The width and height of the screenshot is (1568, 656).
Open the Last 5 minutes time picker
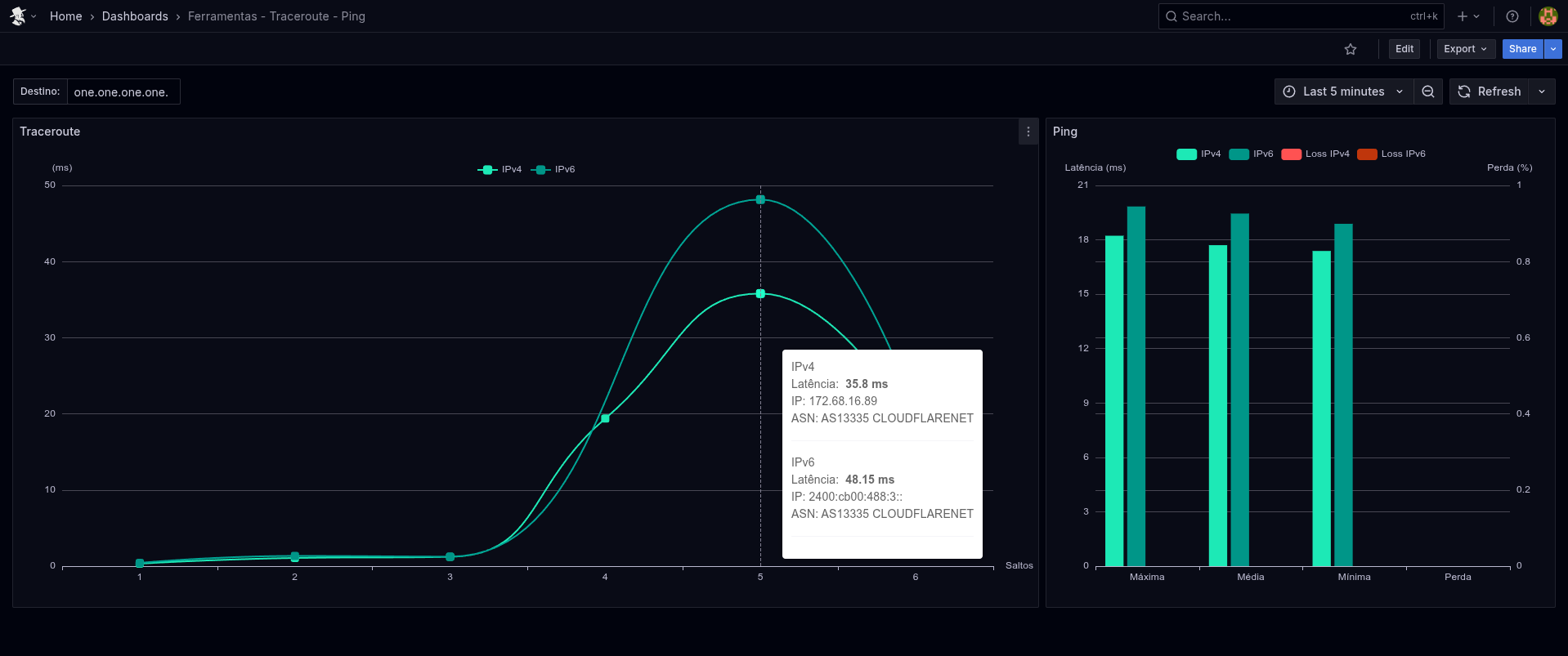point(1343,91)
